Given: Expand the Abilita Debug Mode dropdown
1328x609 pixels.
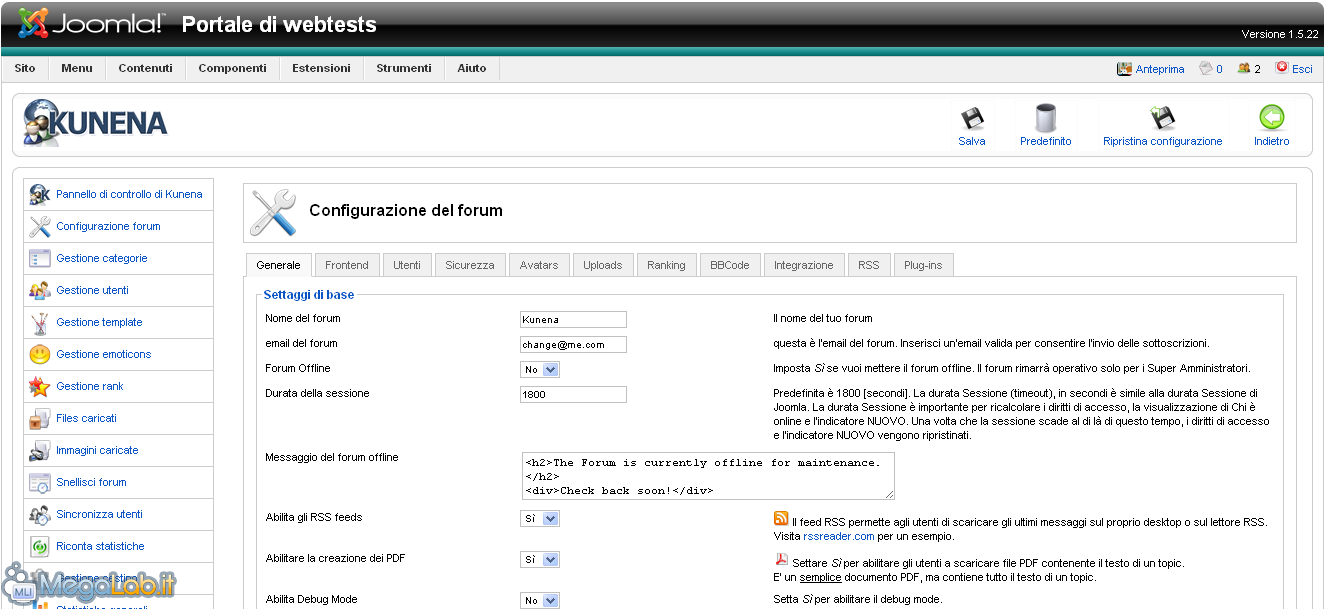Looking at the screenshot, I should tap(540, 601).
